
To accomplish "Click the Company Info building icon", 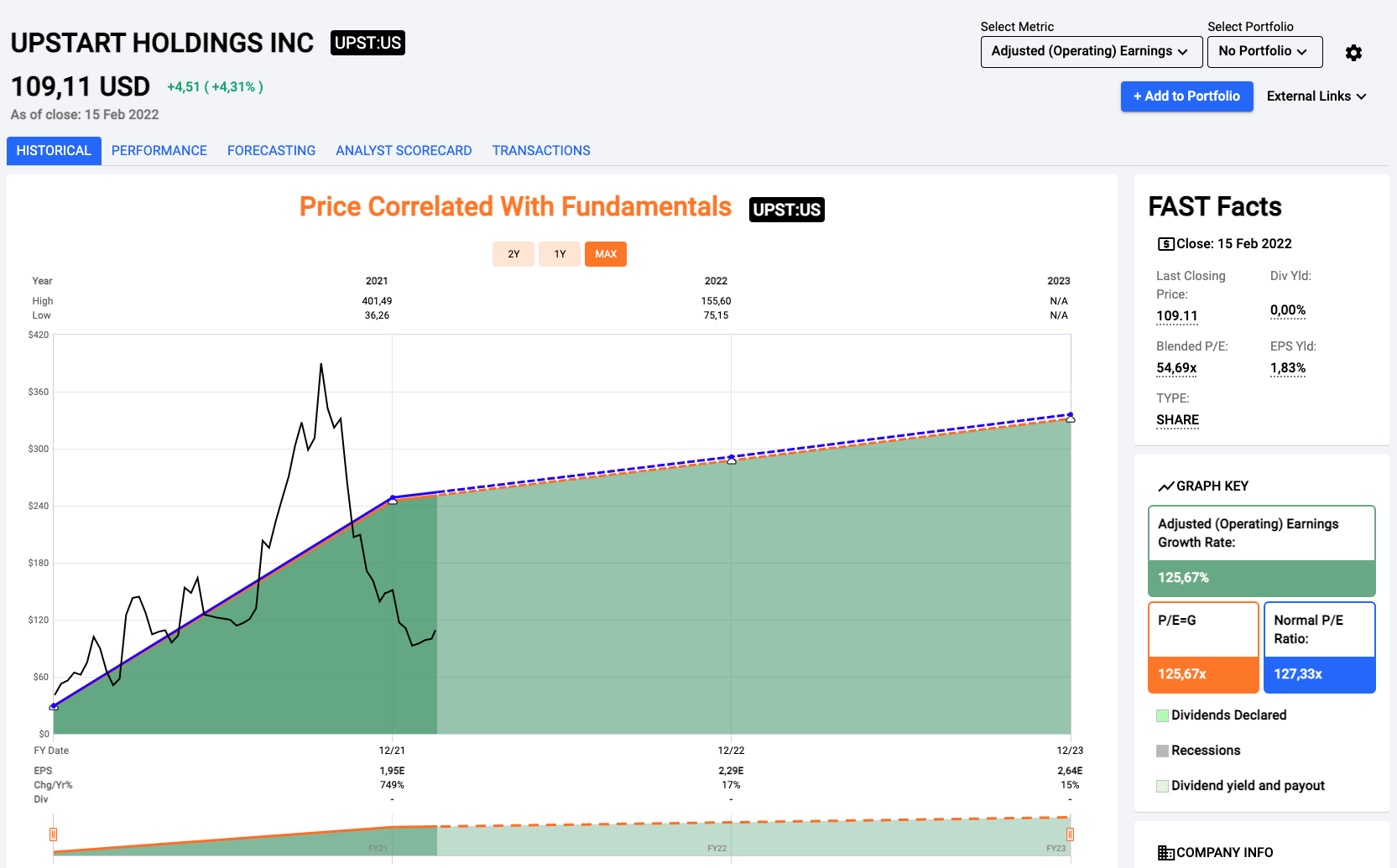I will (1165, 853).
